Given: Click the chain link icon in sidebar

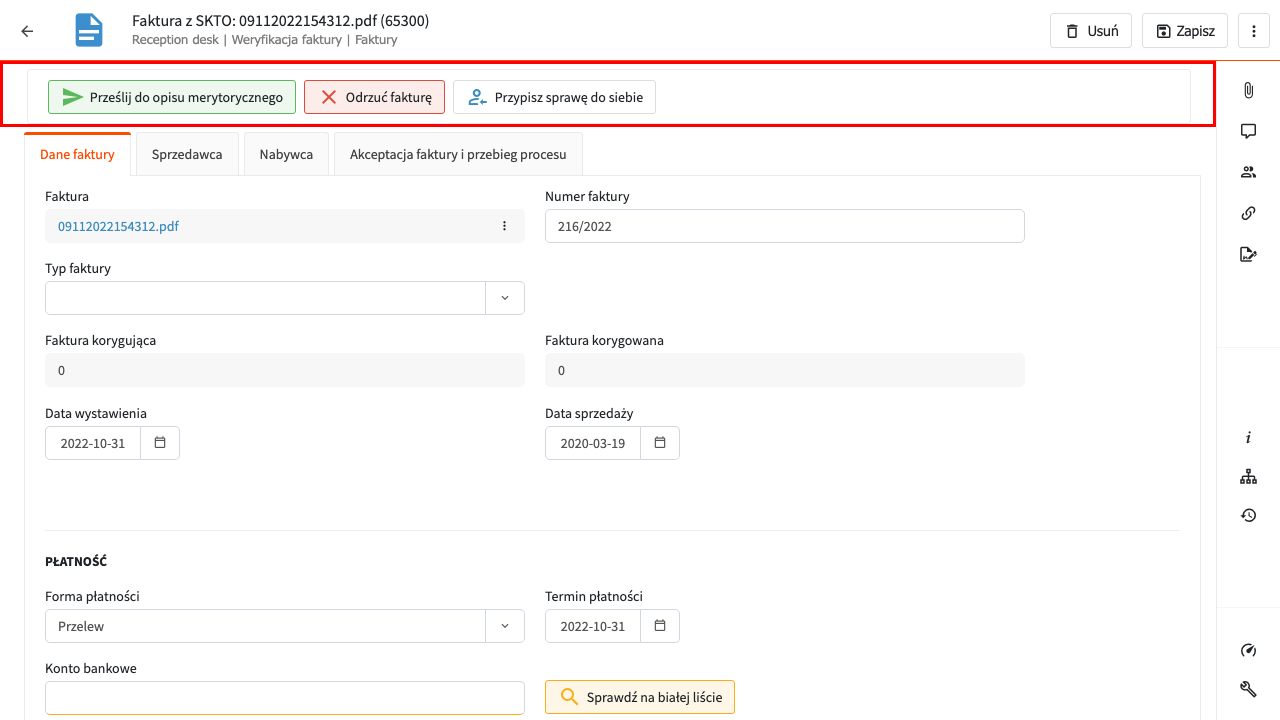Looking at the screenshot, I should 1248,213.
